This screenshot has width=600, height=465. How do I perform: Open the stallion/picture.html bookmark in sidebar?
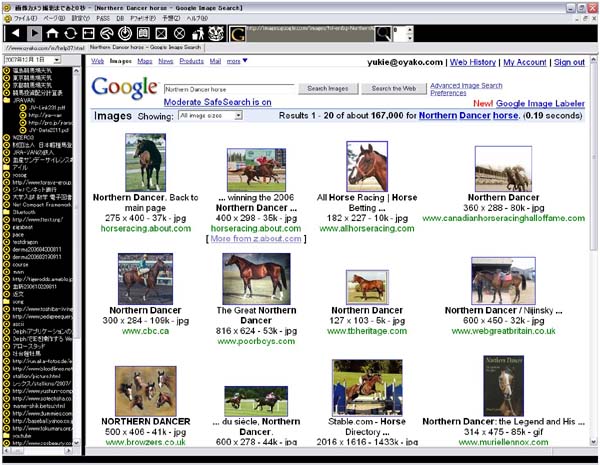[36, 376]
